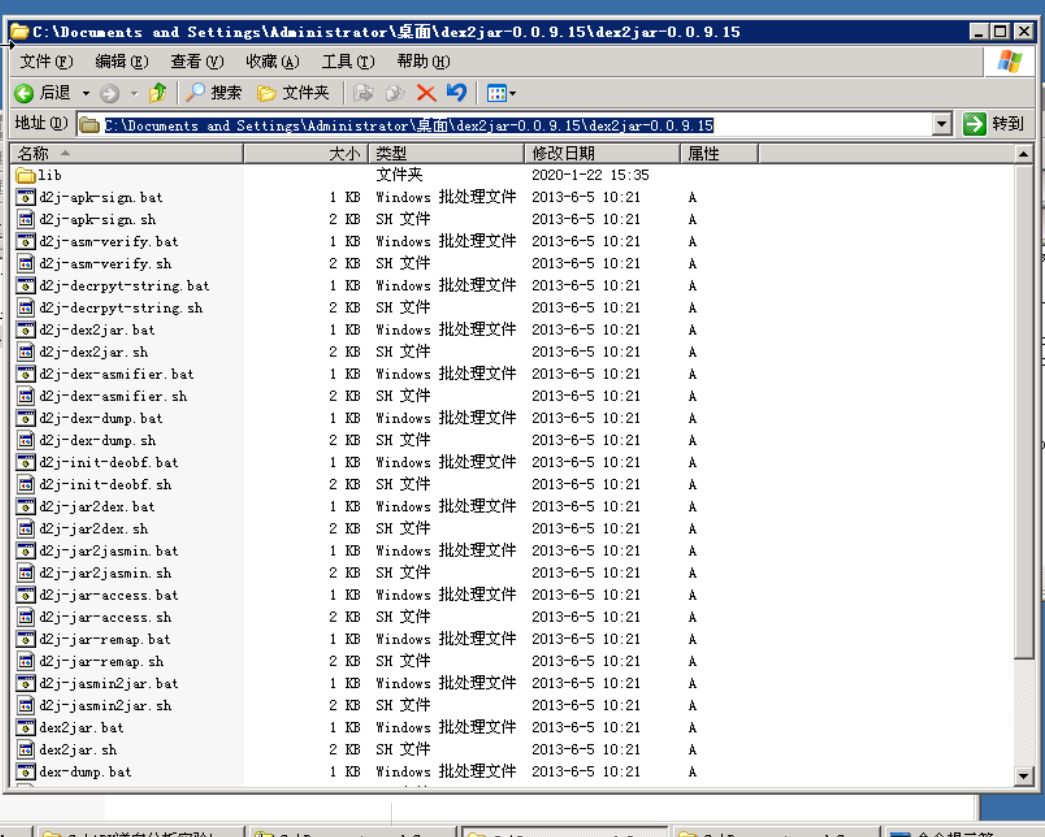The width and height of the screenshot is (1045, 837).
Task: Select the d2j-jar2dex.bat file icon
Action: [25, 506]
